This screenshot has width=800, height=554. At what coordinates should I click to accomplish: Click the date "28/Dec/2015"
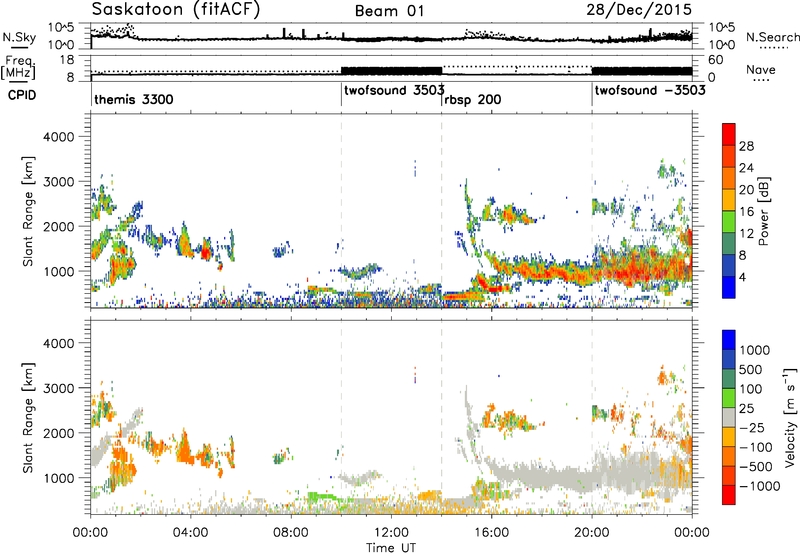pos(639,10)
